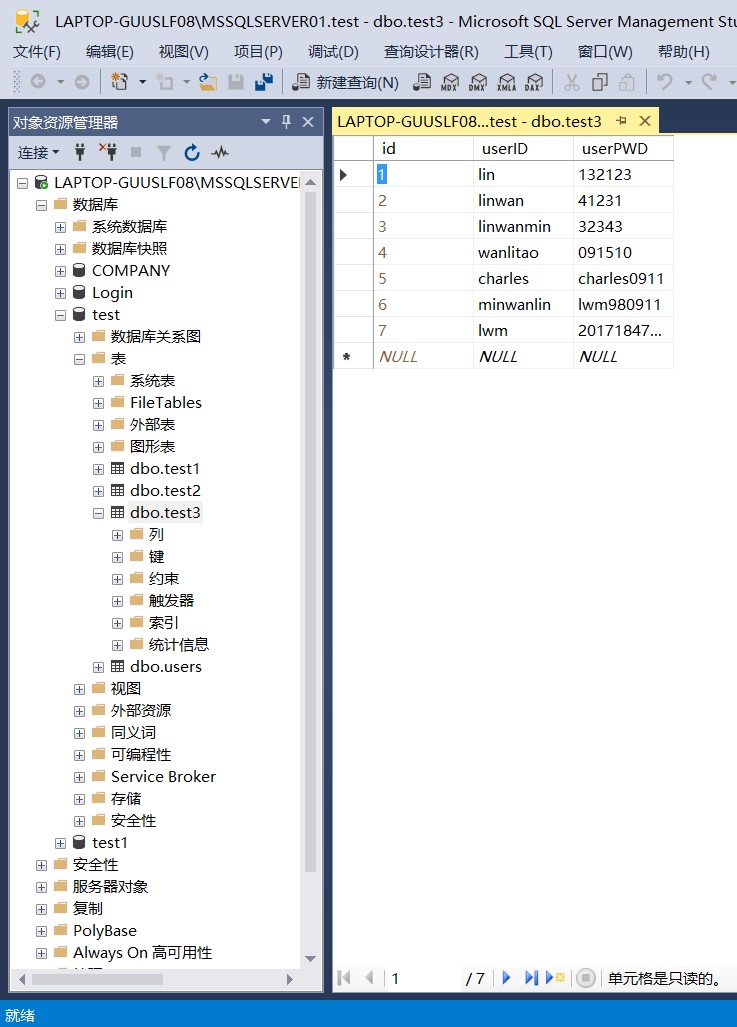Open the 连接 dropdown in Object Explorer

(38, 153)
